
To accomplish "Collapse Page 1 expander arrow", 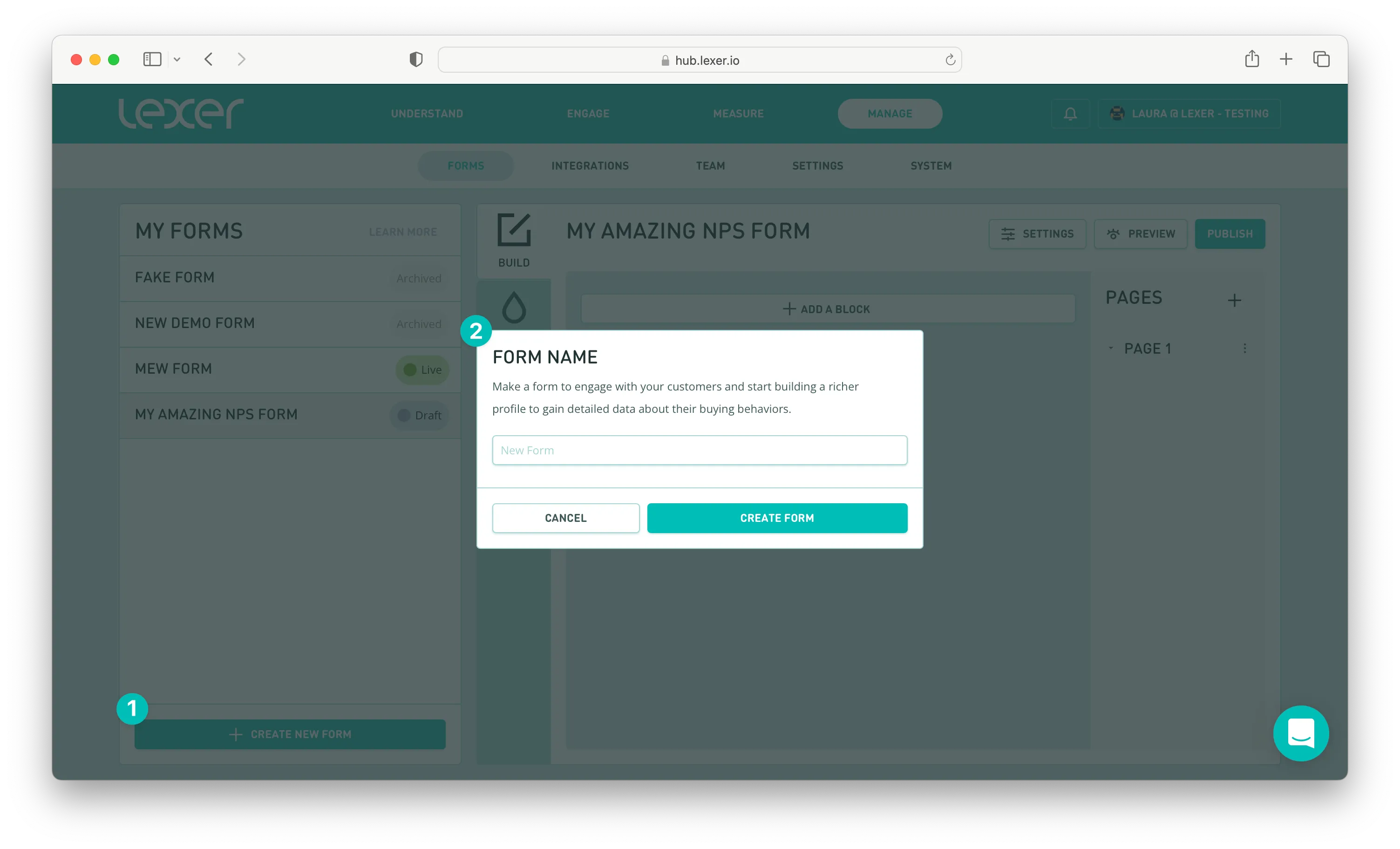I will click(x=1111, y=348).
